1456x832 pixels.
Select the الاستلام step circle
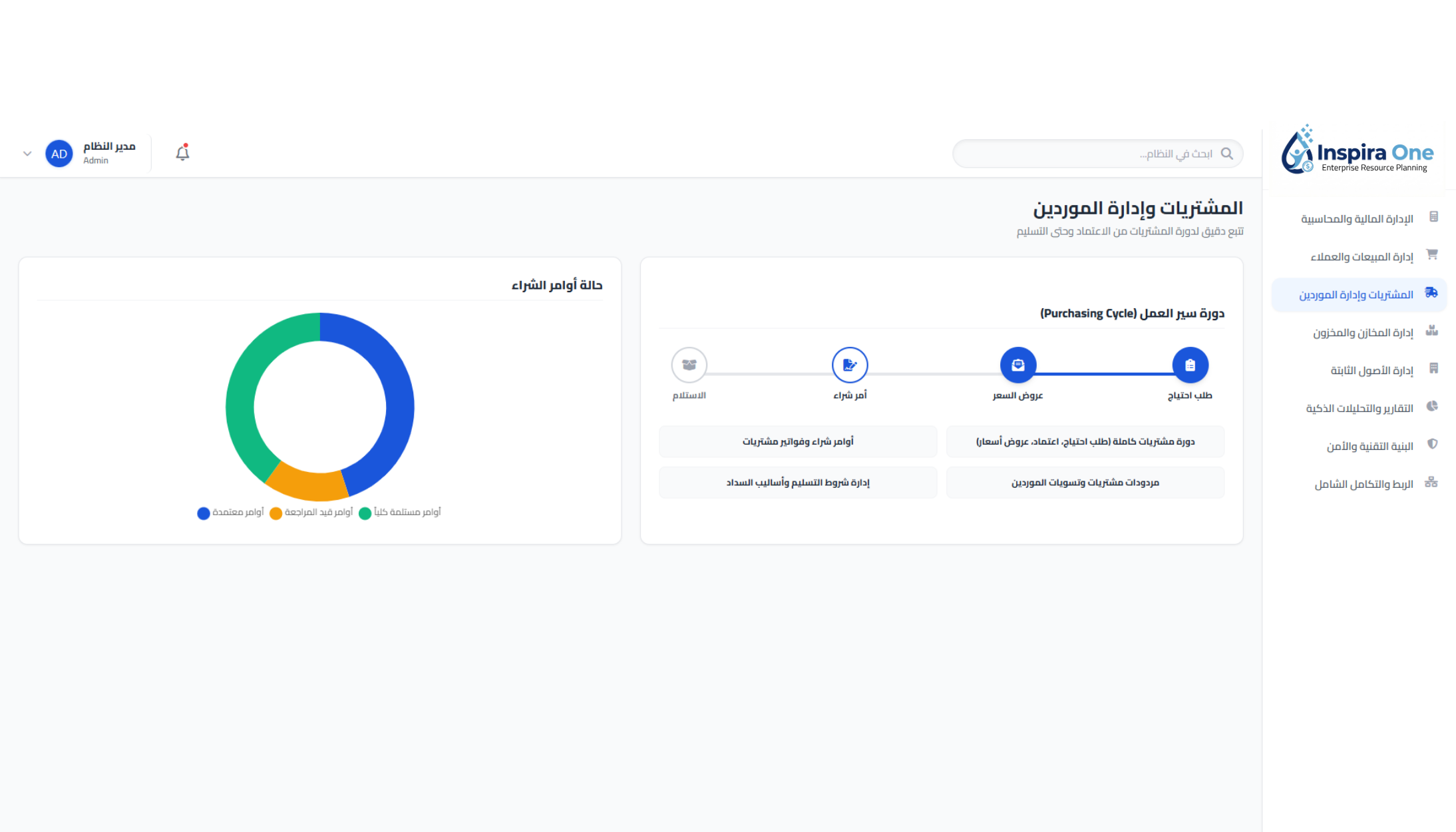pos(689,365)
